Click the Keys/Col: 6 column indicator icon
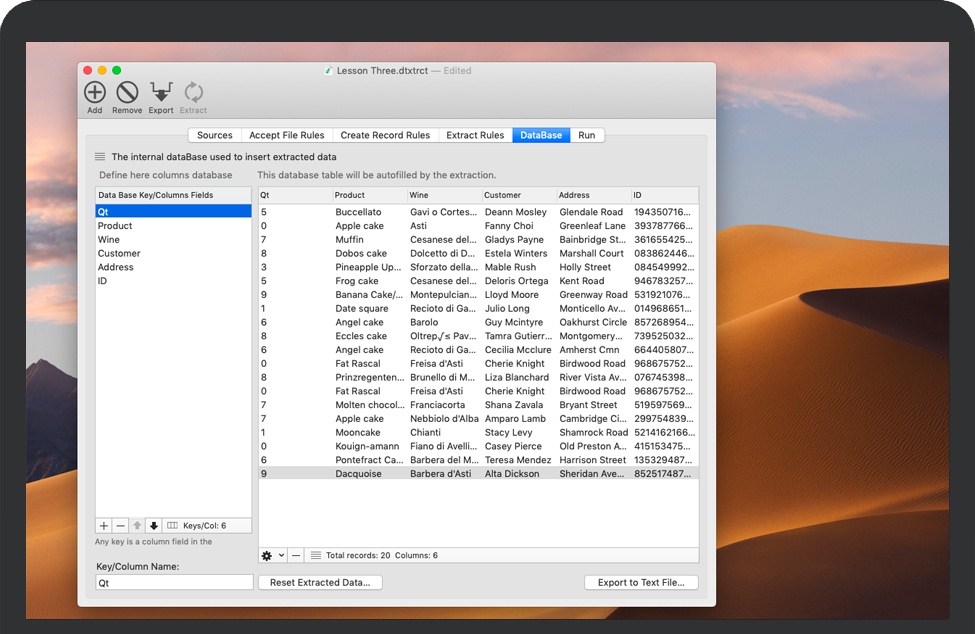975x634 pixels. [x=173, y=525]
